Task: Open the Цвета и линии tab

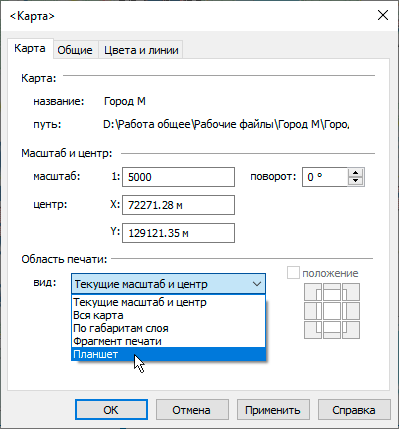Action: pyautogui.click(x=141, y=50)
